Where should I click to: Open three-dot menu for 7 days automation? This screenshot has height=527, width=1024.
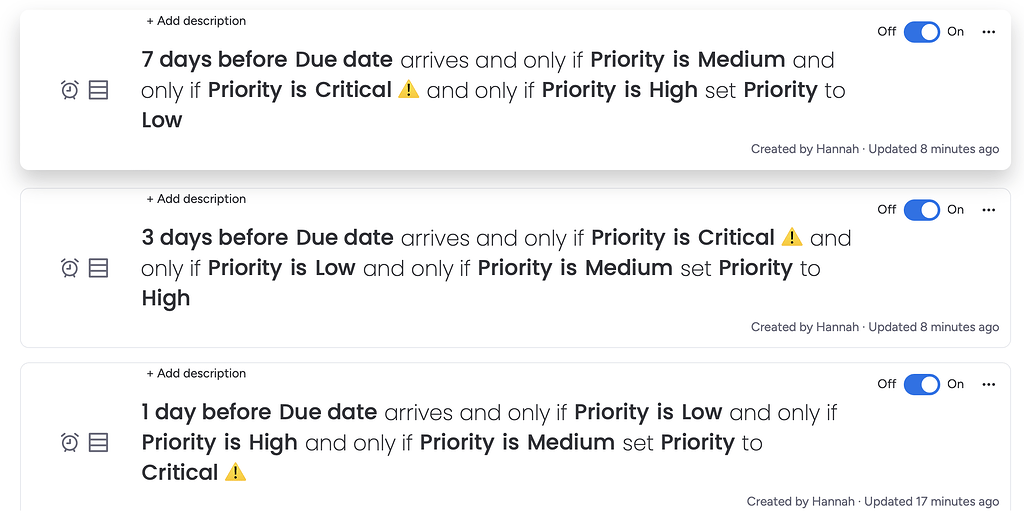pyautogui.click(x=989, y=32)
